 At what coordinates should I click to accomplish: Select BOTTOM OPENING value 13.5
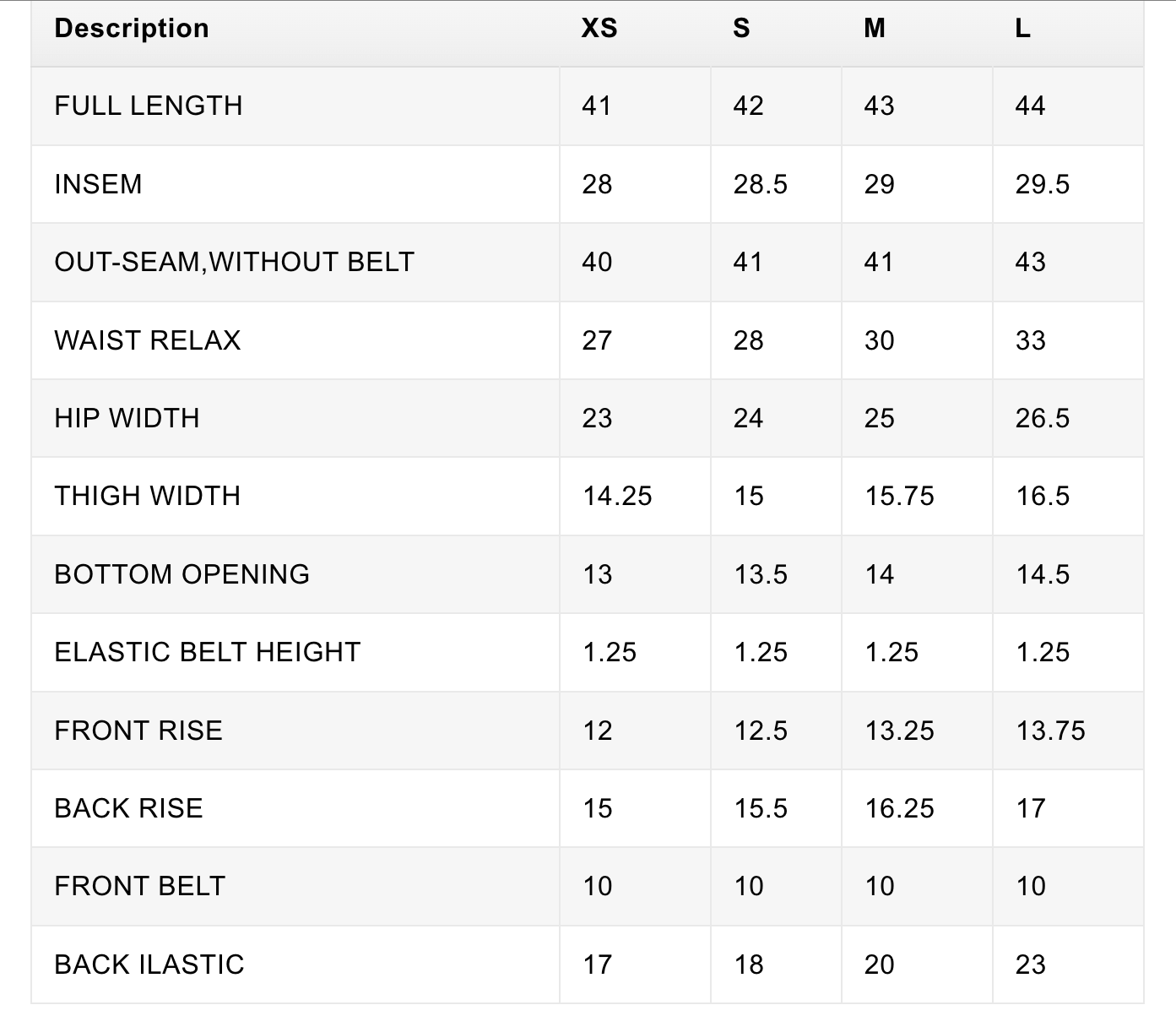pyautogui.click(x=760, y=575)
